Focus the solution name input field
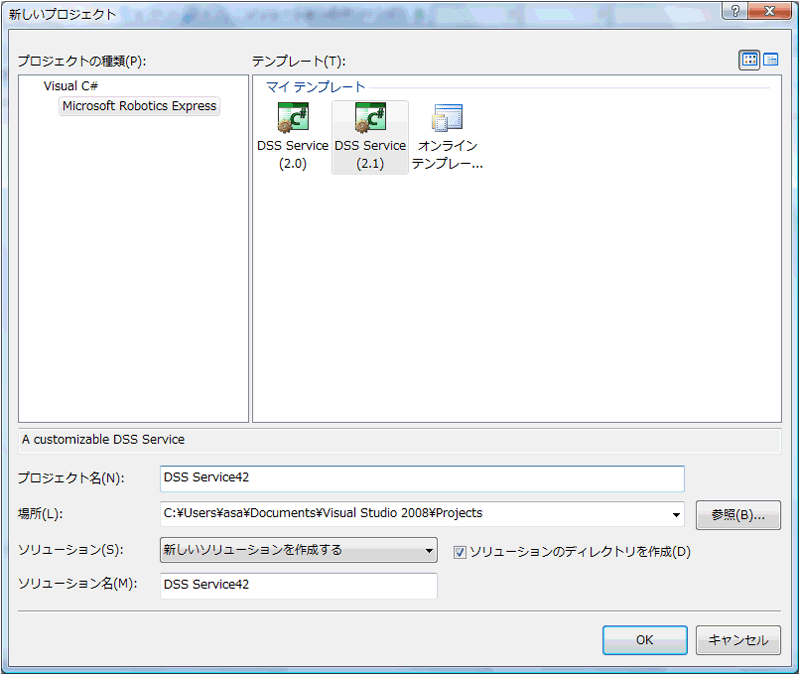Screen dimensions: 800x675 (x=298, y=585)
